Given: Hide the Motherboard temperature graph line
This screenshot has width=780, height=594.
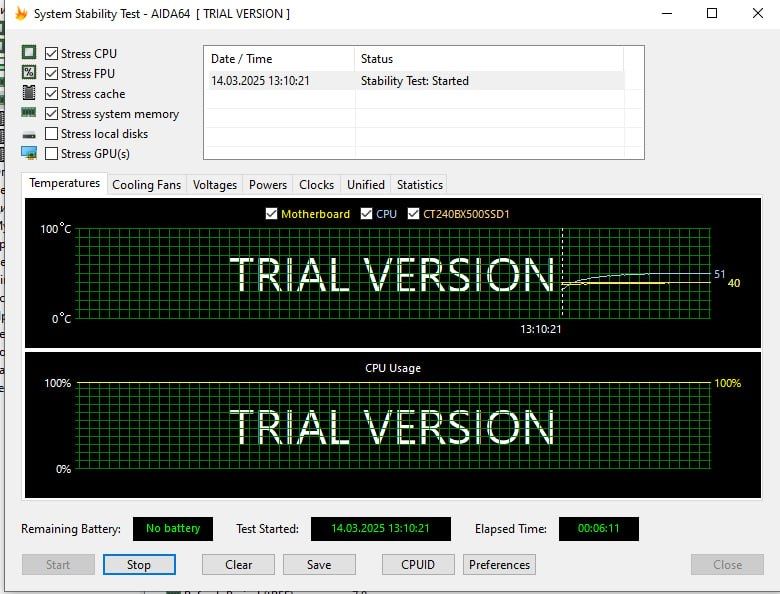Looking at the screenshot, I should pos(271,214).
